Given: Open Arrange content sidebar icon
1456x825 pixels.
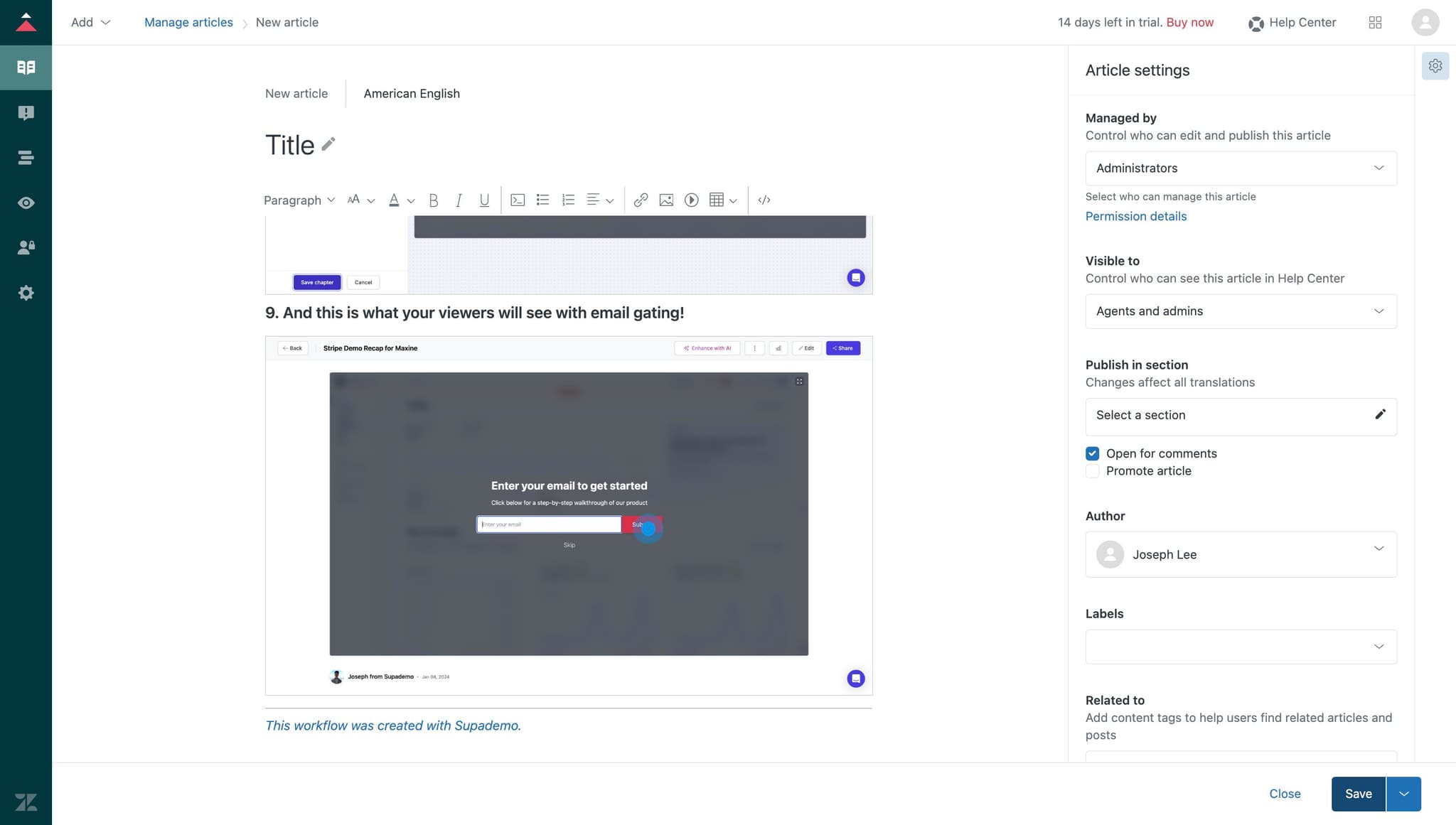Looking at the screenshot, I should pos(26,158).
